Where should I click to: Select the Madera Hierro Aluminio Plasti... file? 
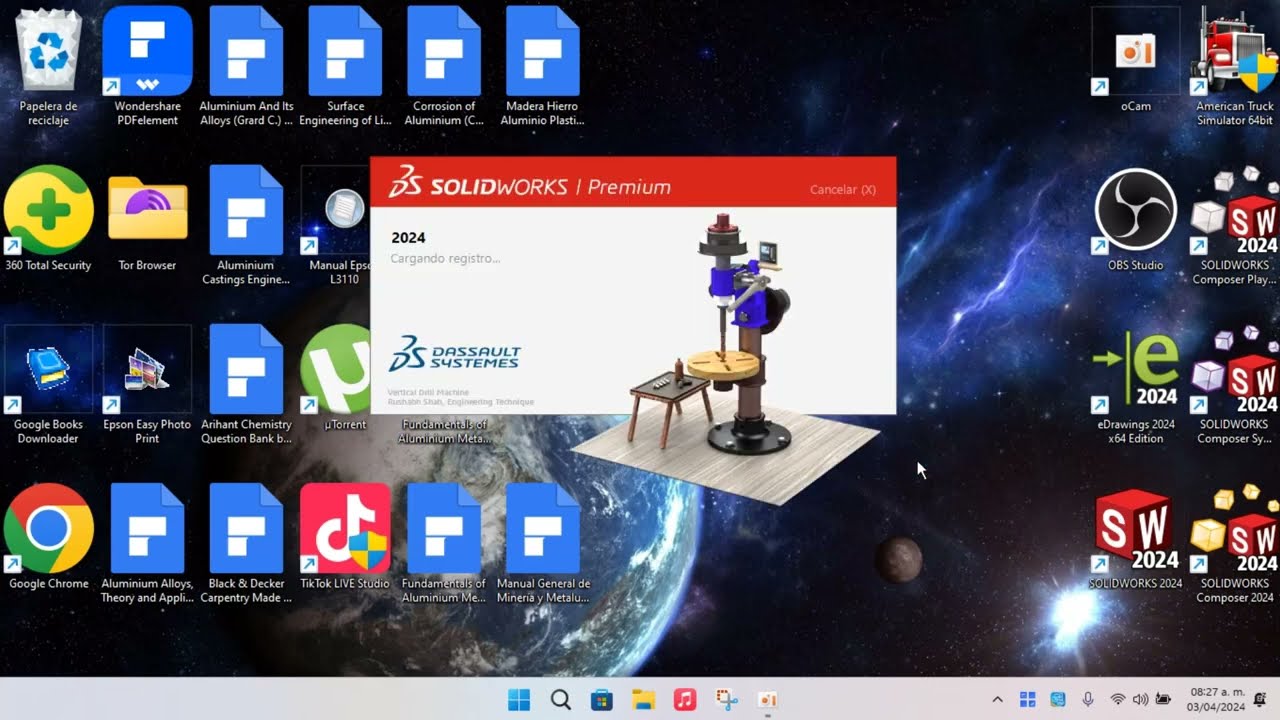point(543,67)
